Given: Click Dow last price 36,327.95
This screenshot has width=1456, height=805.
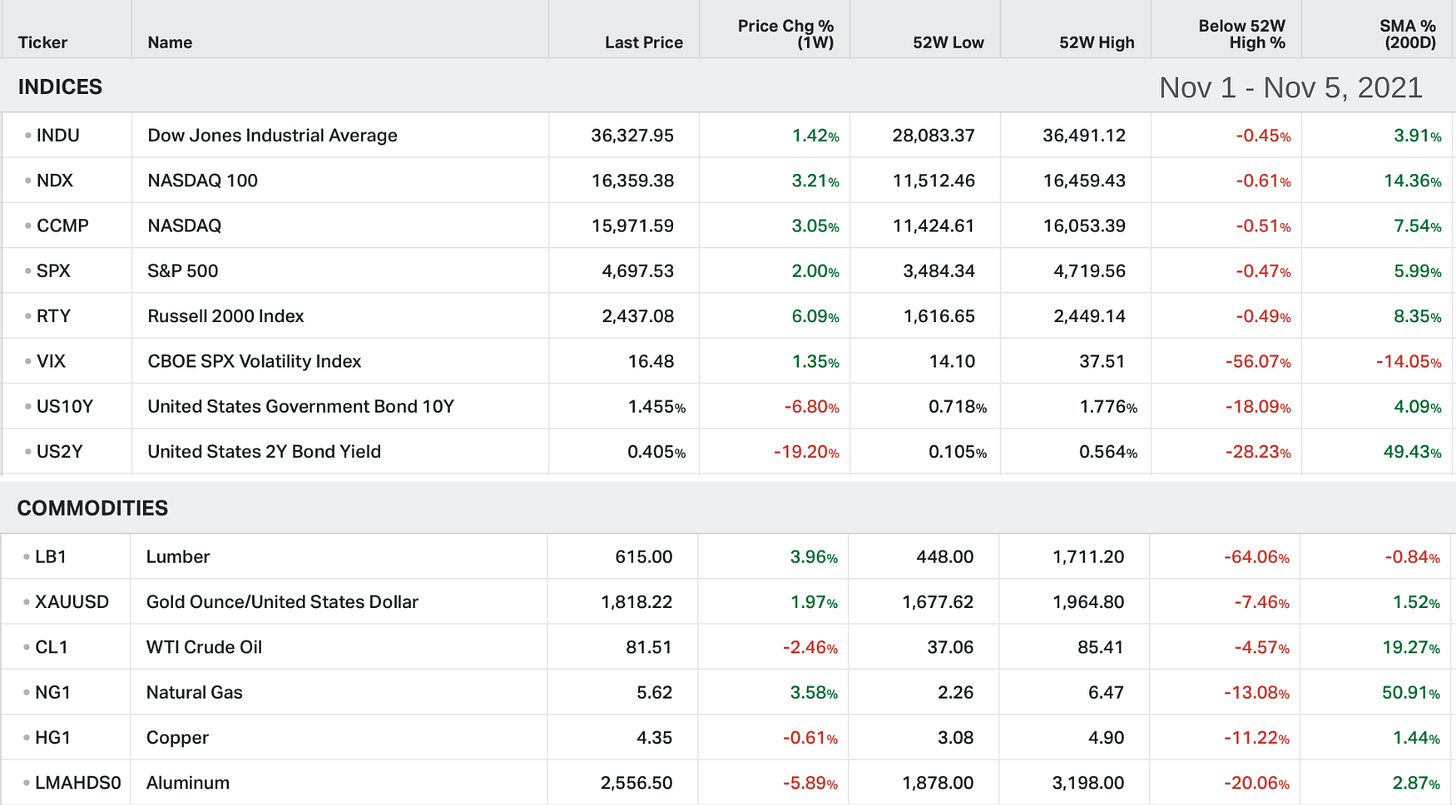Looking at the screenshot, I should pyautogui.click(x=633, y=135).
